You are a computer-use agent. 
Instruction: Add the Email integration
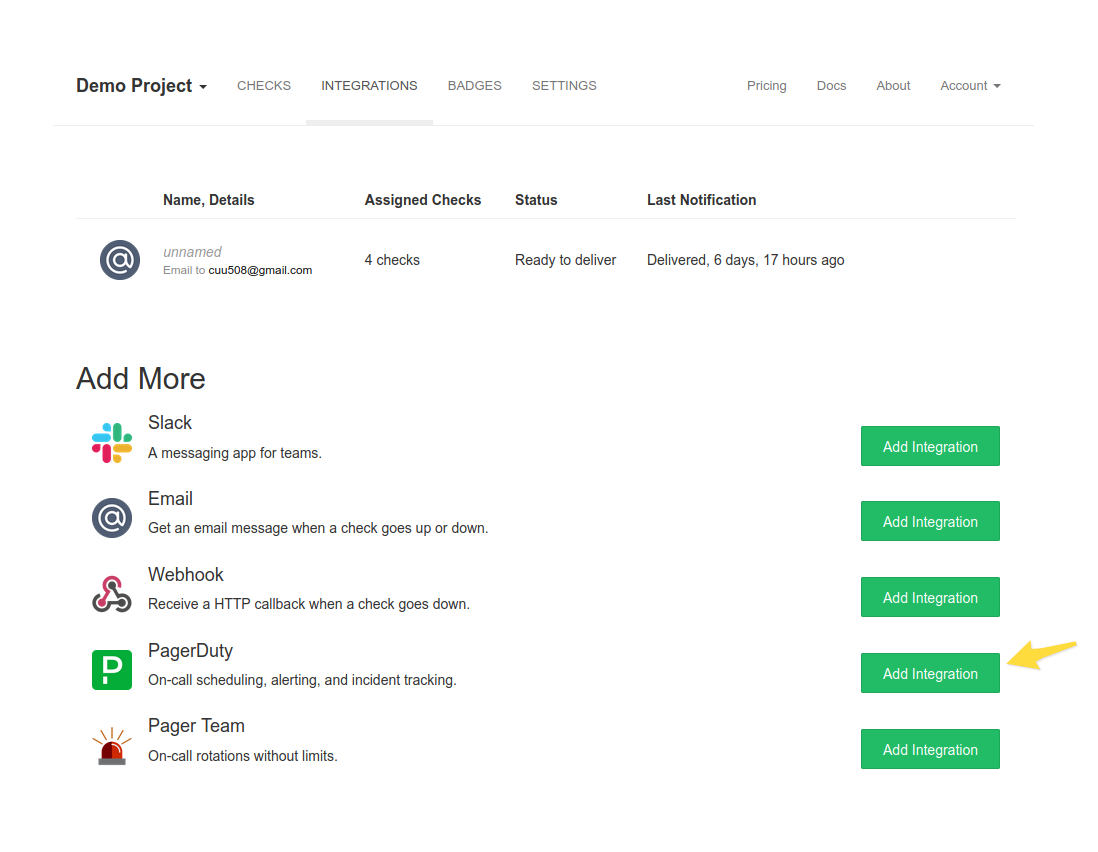click(x=930, y=521)
